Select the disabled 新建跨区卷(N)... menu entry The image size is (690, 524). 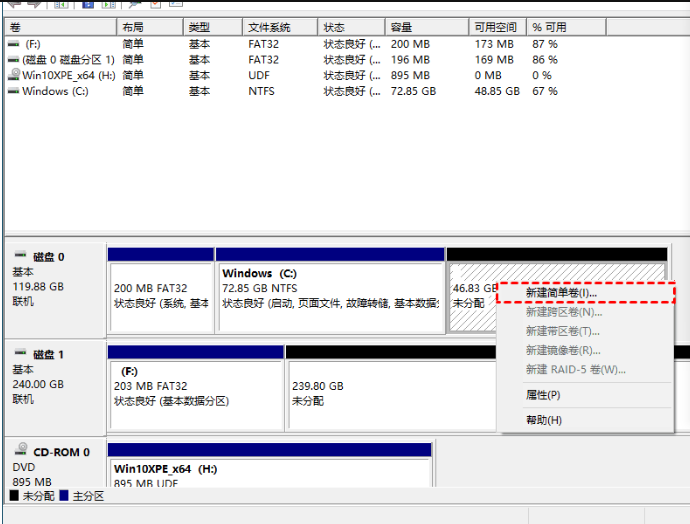pyautogui.click(x=585, y=312)
